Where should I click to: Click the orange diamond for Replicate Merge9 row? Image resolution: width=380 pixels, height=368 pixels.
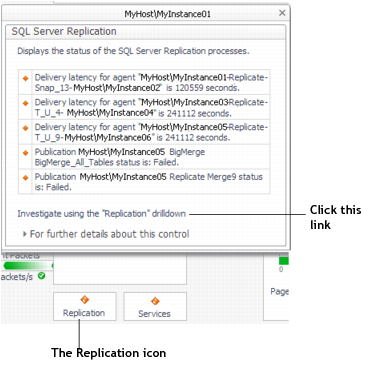(x=25, y=178)
